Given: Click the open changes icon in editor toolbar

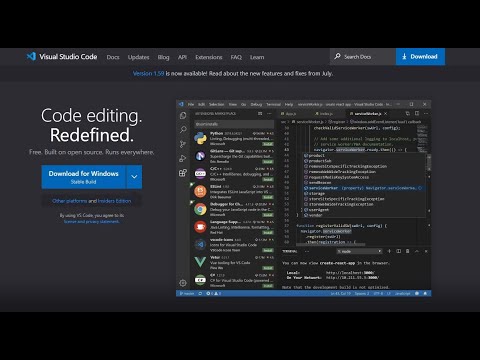Looking at the screenshot, I should pos(407,113).
